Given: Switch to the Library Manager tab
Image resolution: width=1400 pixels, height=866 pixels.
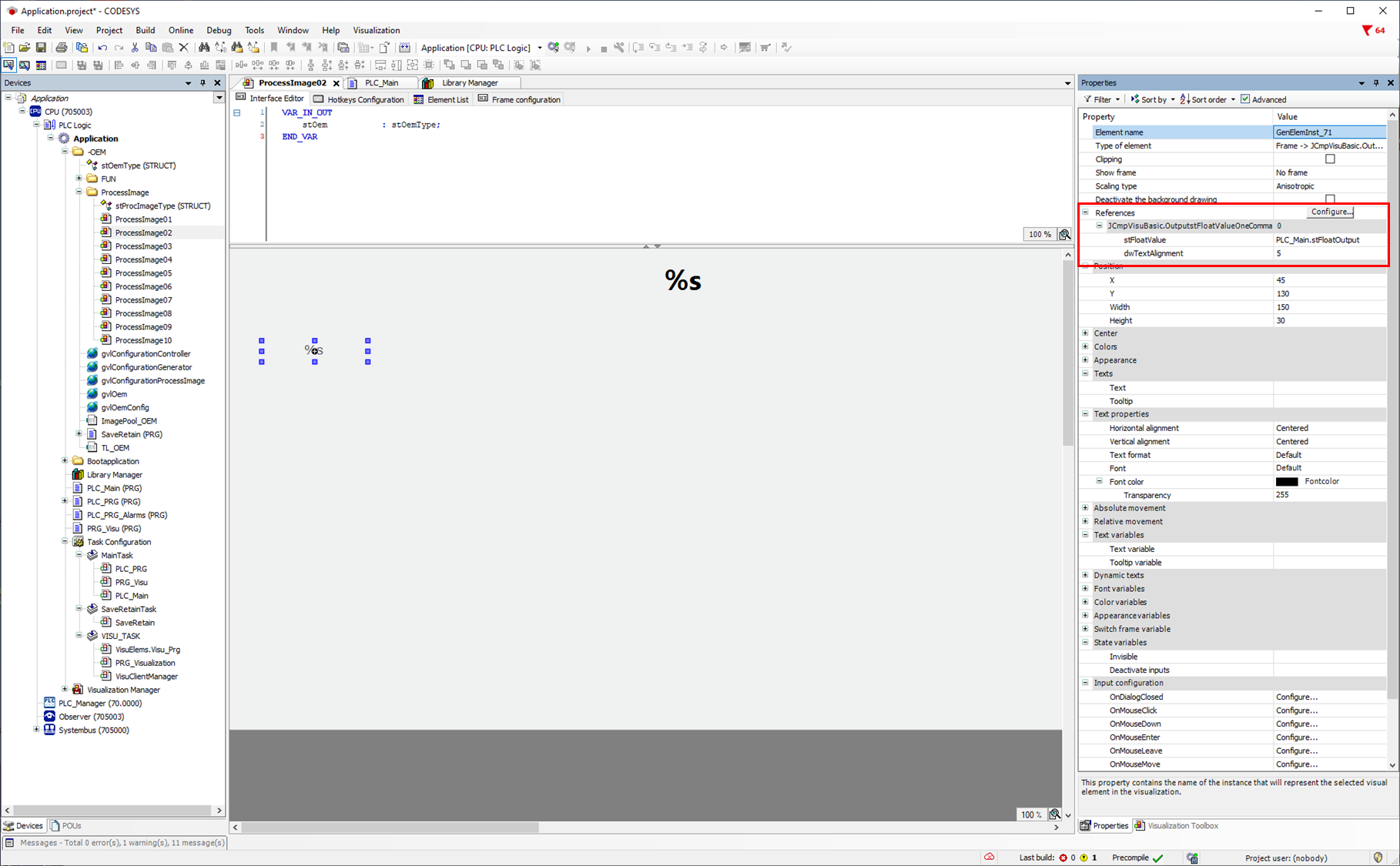Looking at the screenshot, I should [x=470, y=83].
